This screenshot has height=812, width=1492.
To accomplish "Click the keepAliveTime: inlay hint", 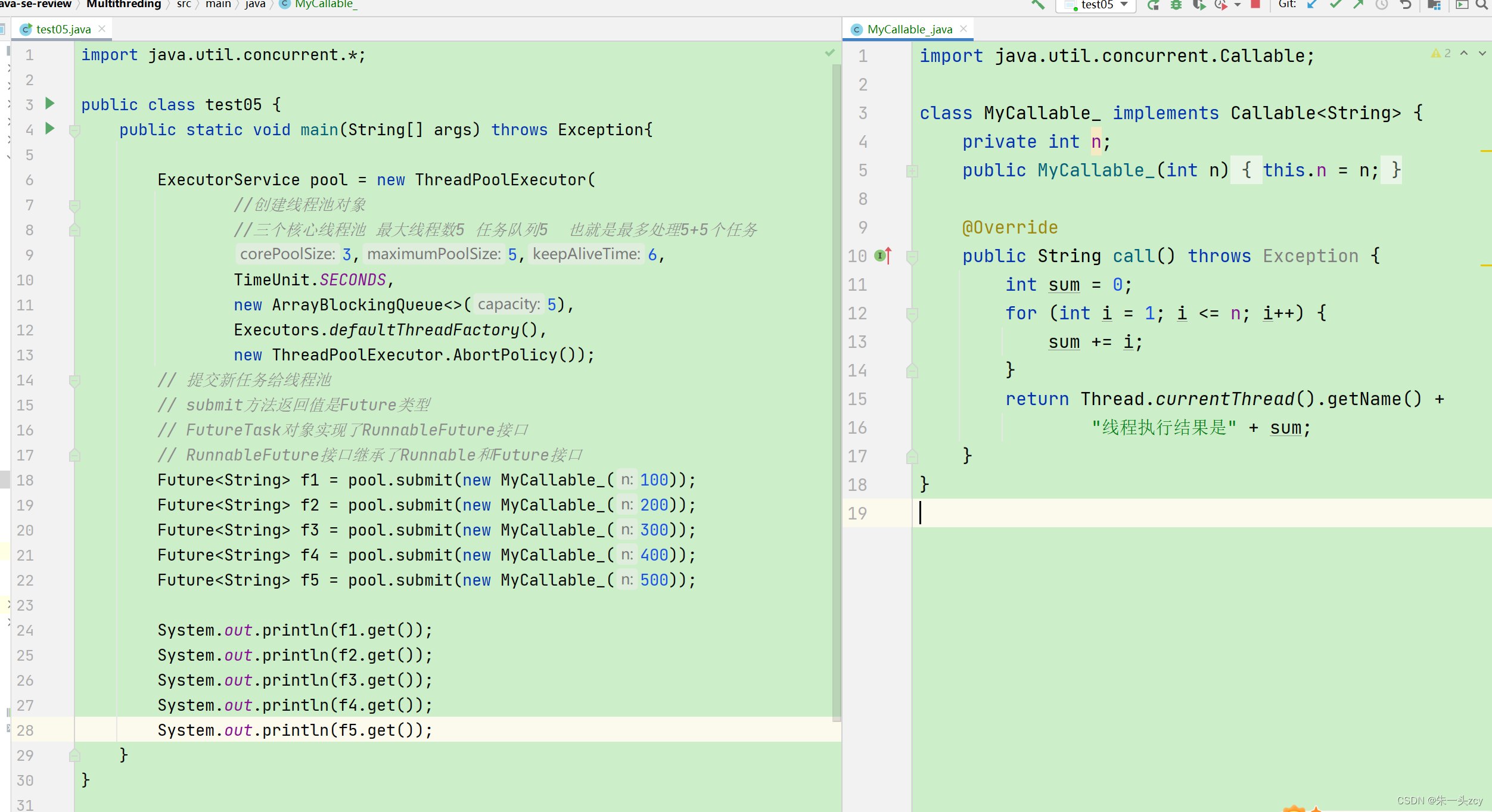I will [587, 254].
